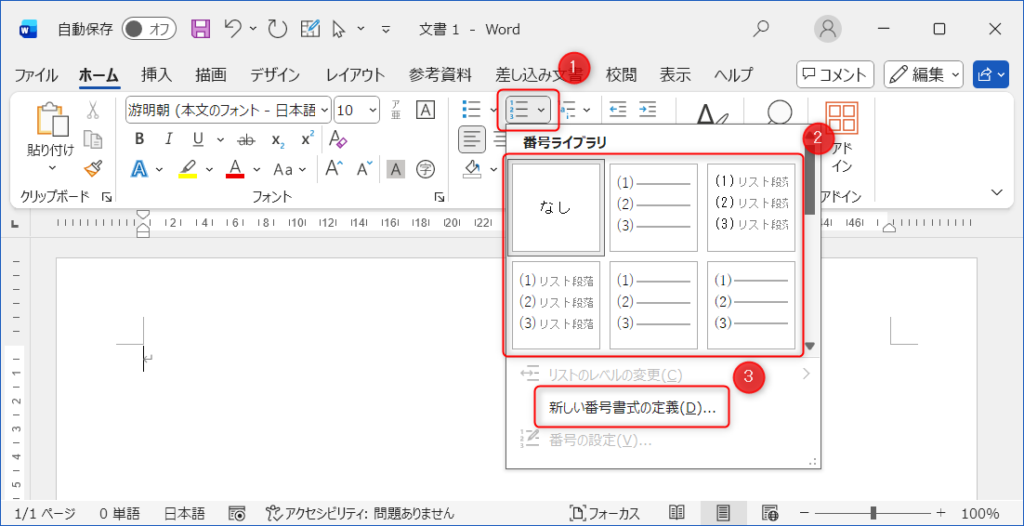Click the Increase Indent icon
This screenshot has width=1024, height=526.
(x=648, y=109)
